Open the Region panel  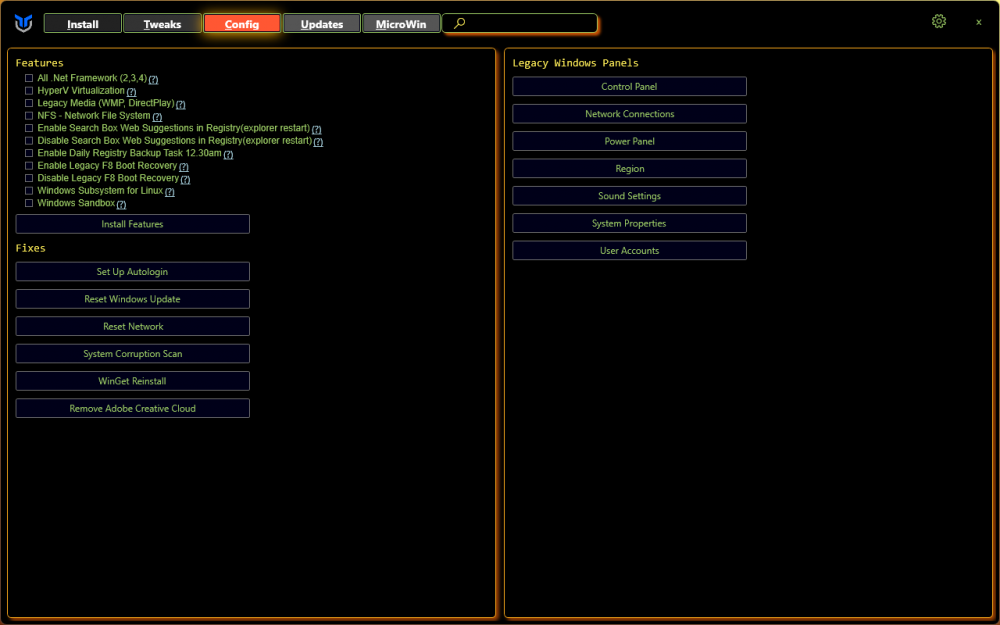click(629, 168)
